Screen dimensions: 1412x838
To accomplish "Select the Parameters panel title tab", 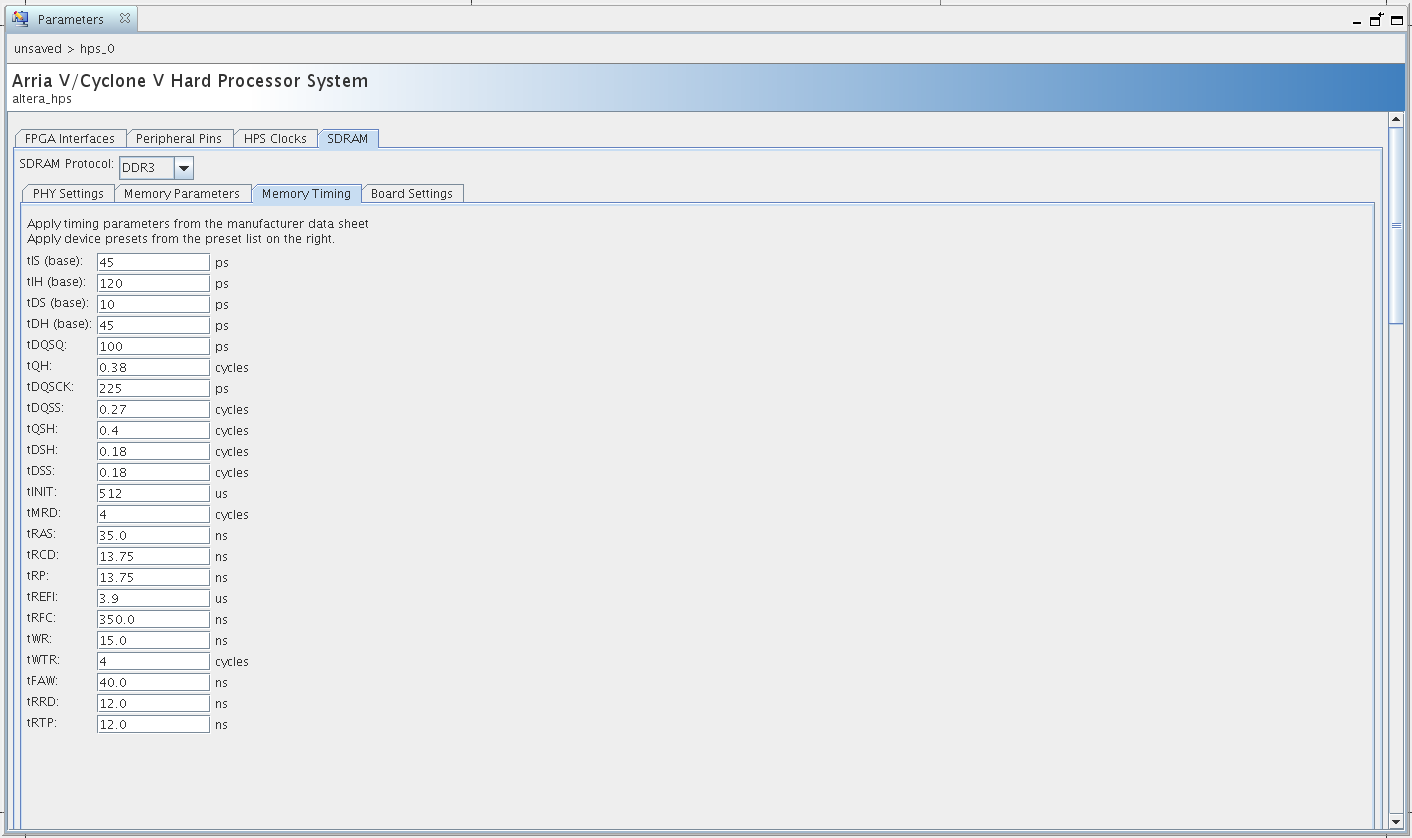I will 71,19.
